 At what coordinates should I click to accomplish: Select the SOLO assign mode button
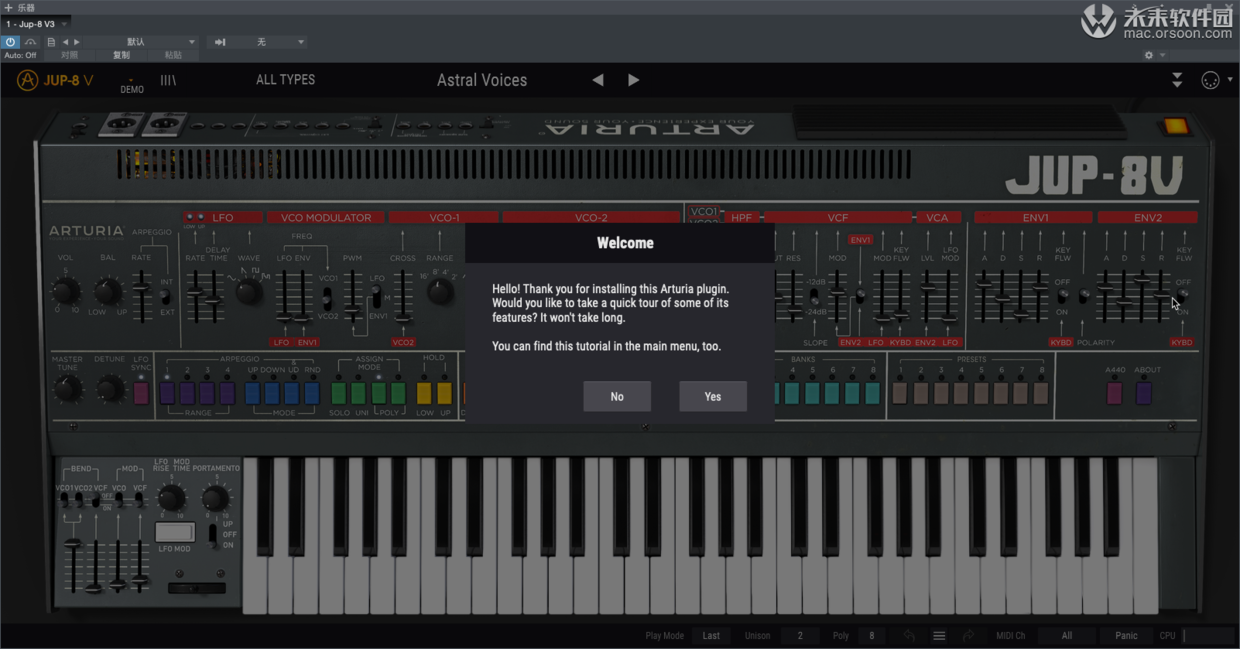(x=339, y=393)
